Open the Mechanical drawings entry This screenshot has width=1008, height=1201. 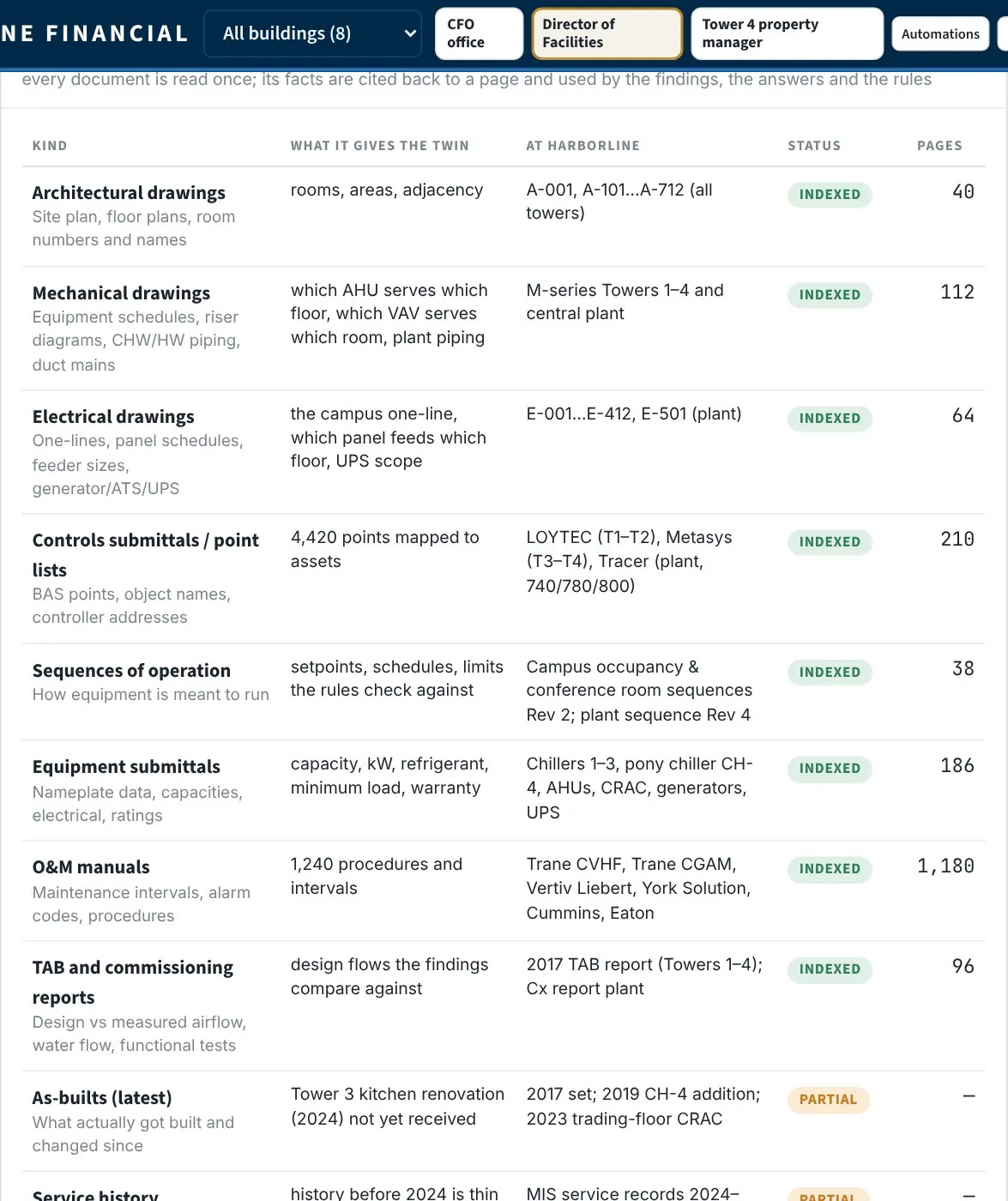(x=121, y=293)
